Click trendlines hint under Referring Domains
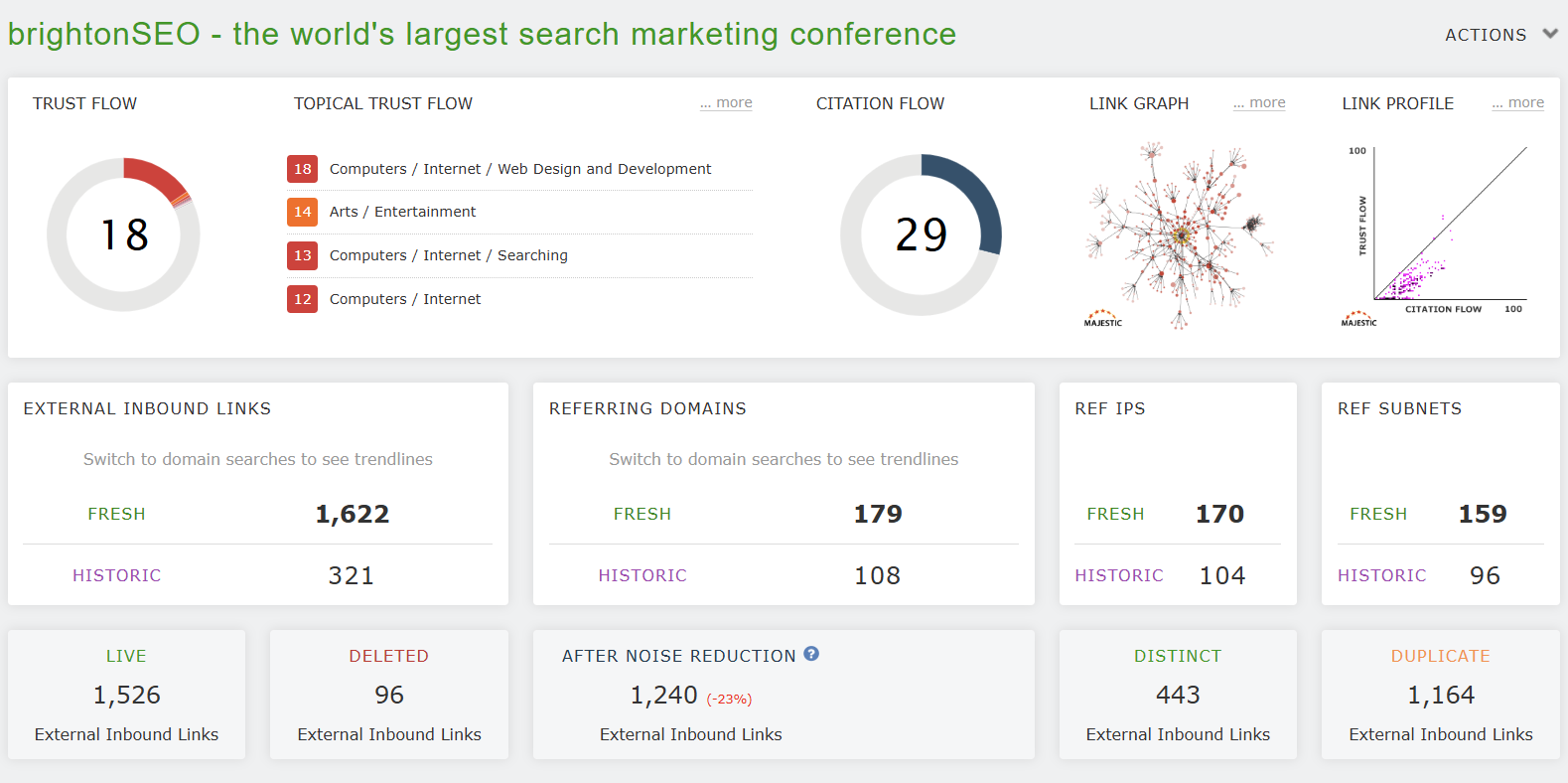The width and height of the screenshot is (1568, 783). pos(784,459)
